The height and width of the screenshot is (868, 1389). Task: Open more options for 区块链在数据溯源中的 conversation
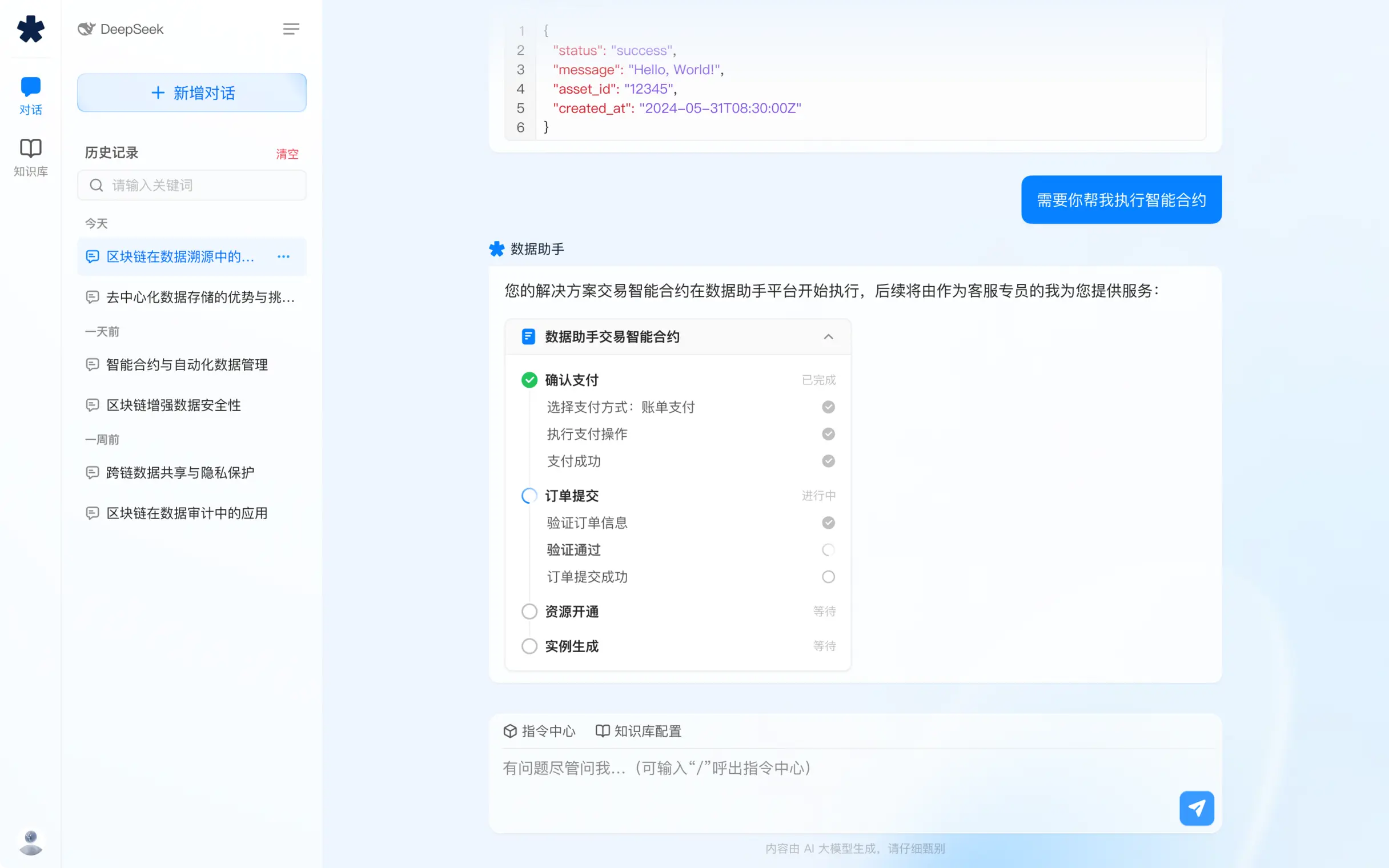[x=283, y=256]
